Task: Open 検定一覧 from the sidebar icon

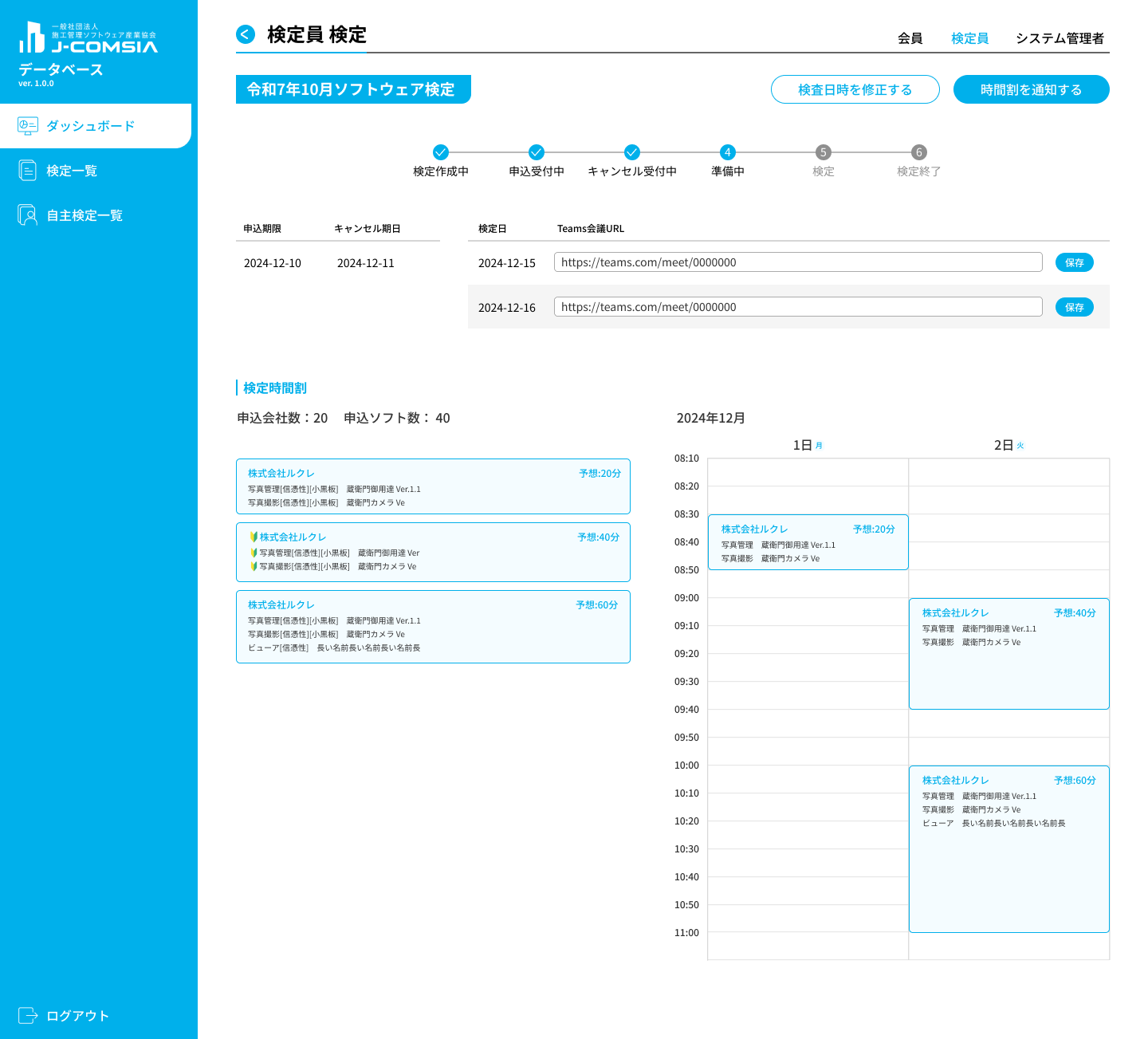Action: (28, 171)
